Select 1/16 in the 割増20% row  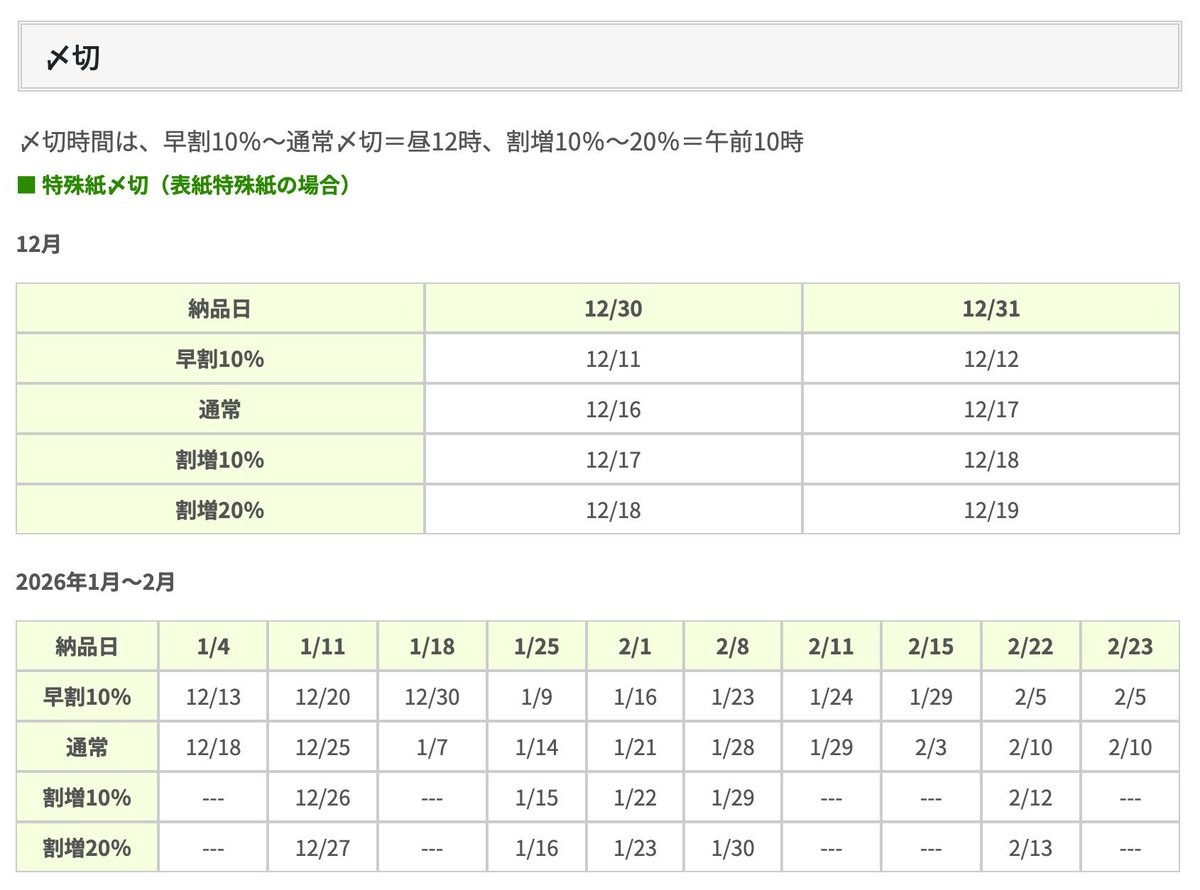[x=537, y=849]
